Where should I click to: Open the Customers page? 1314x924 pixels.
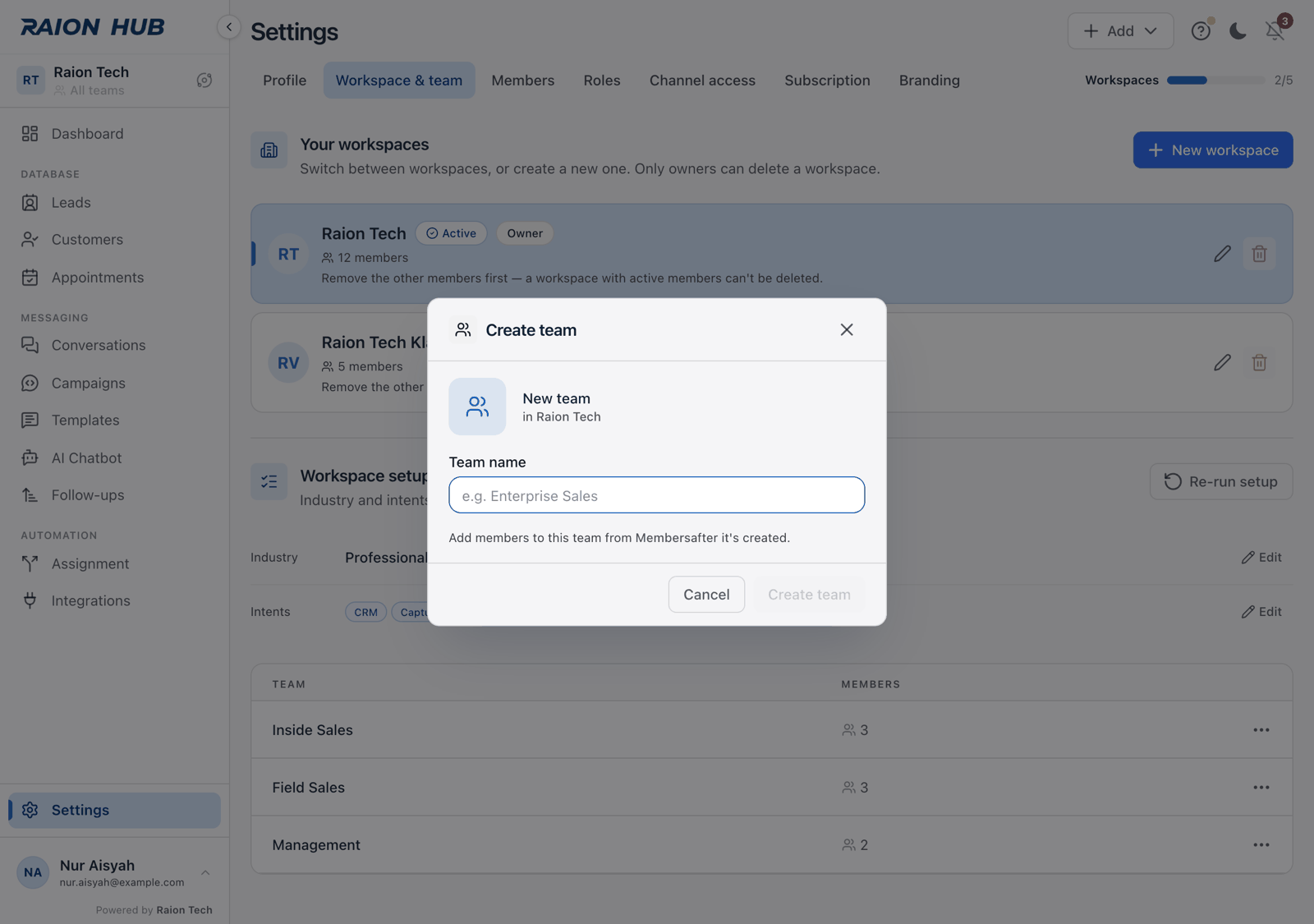[114, 240]
